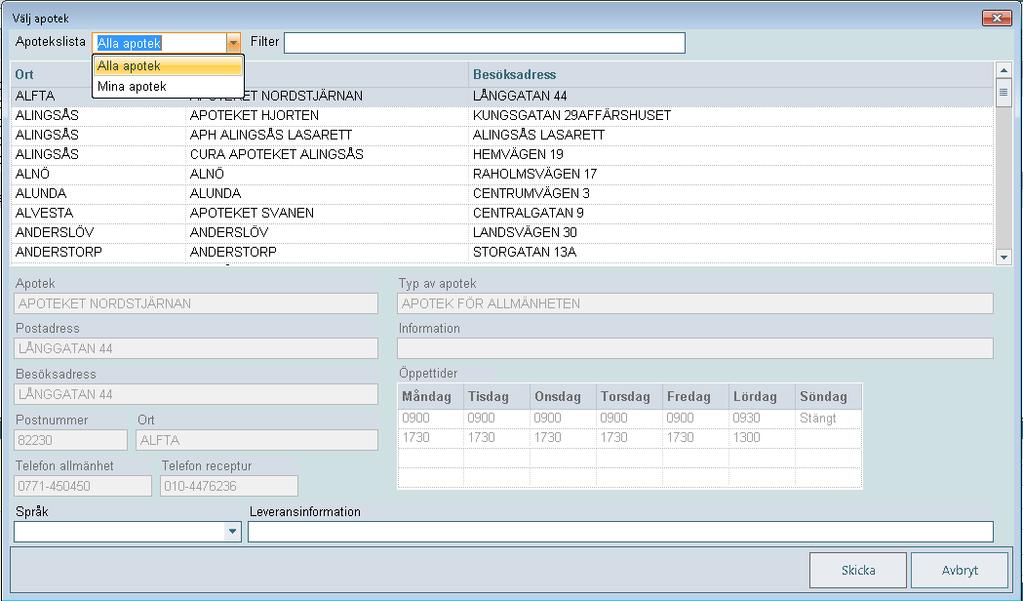
Task: Click into the Filter text field
Action: tap(485, 43)
